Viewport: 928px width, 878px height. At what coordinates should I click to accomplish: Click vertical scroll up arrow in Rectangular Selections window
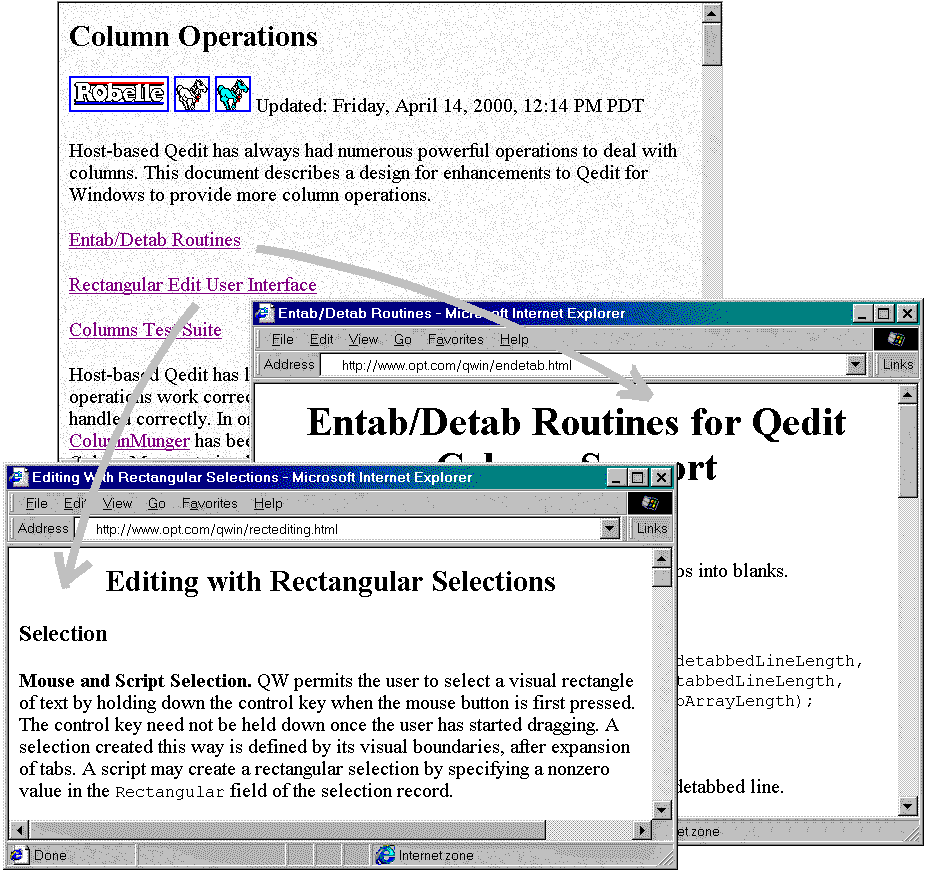pyautogui.click(x=662, y=558)
